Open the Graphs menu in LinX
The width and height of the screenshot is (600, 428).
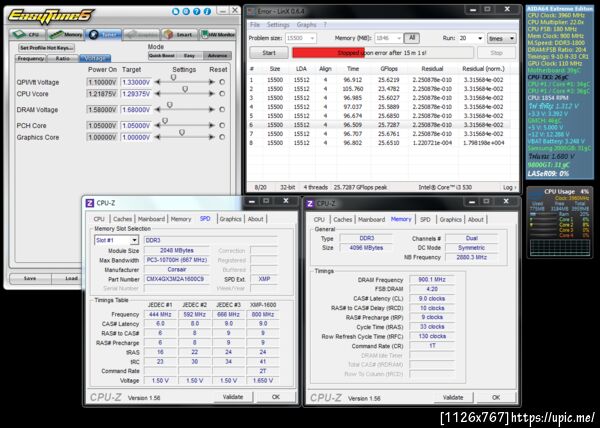[x=307, y=24]
